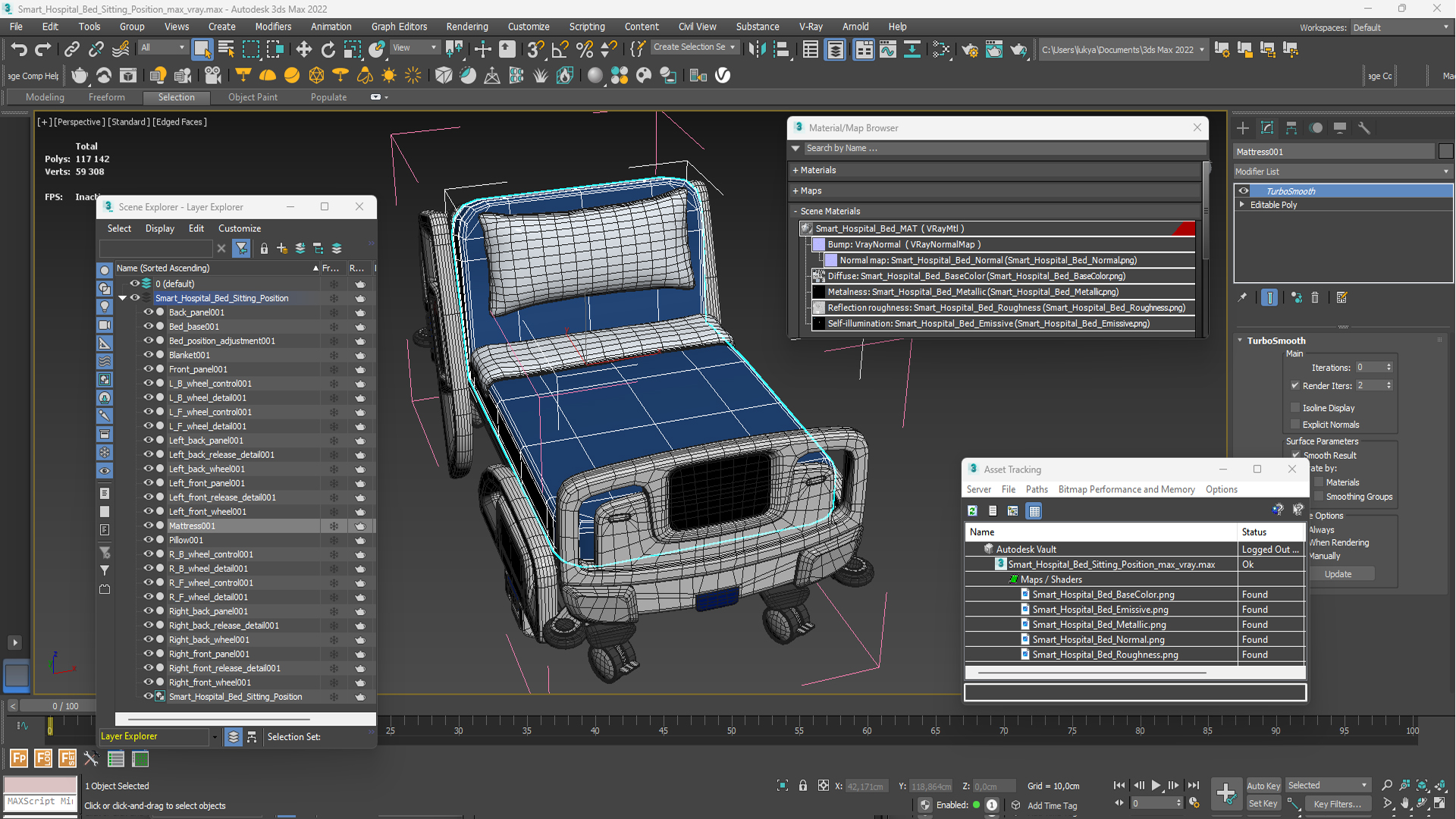
Task: Expand the Editable Poly stack entry
Action: click(1242, 205)
